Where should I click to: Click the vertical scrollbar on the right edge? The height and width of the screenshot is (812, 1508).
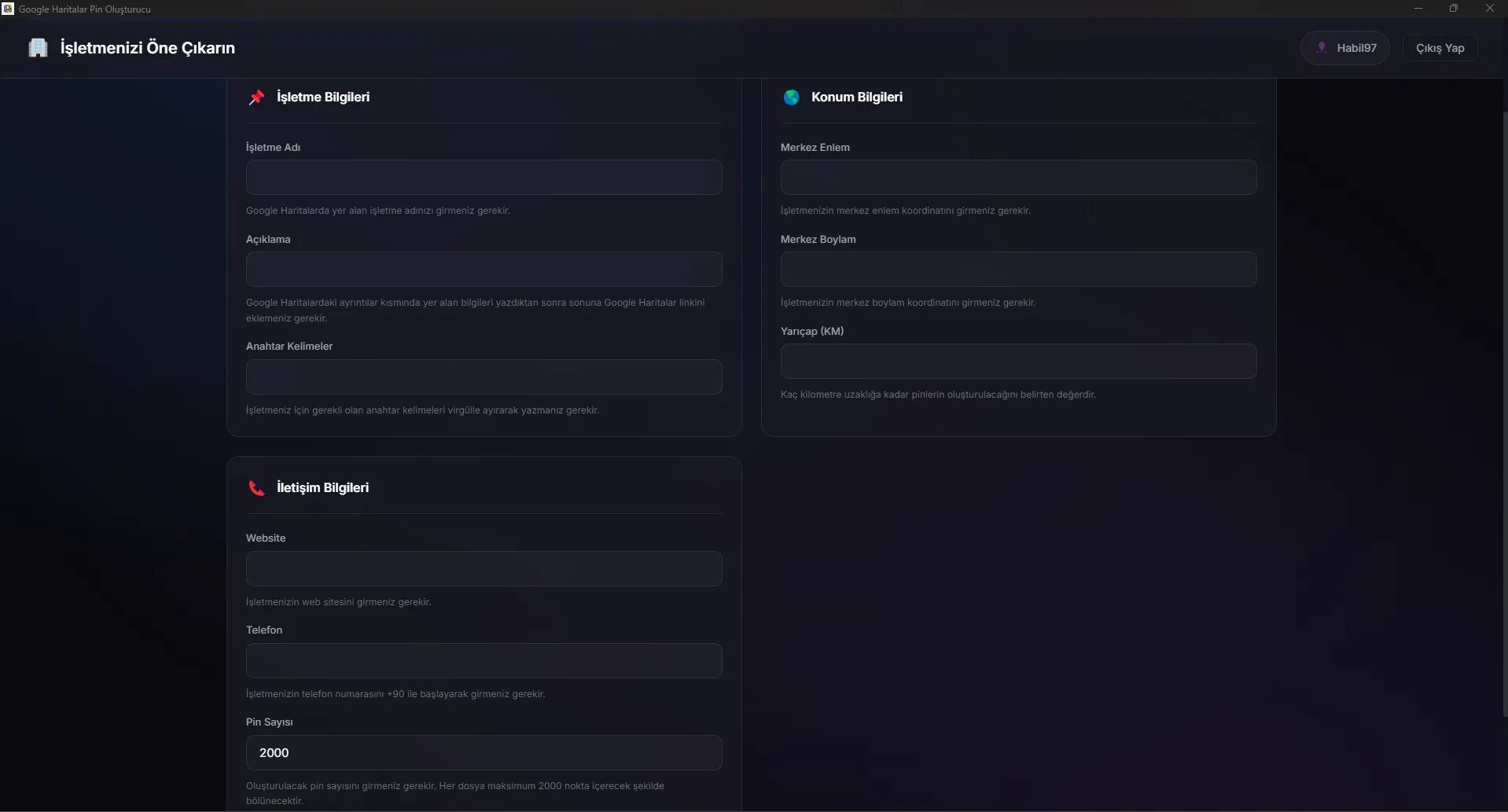point(1504,409)
